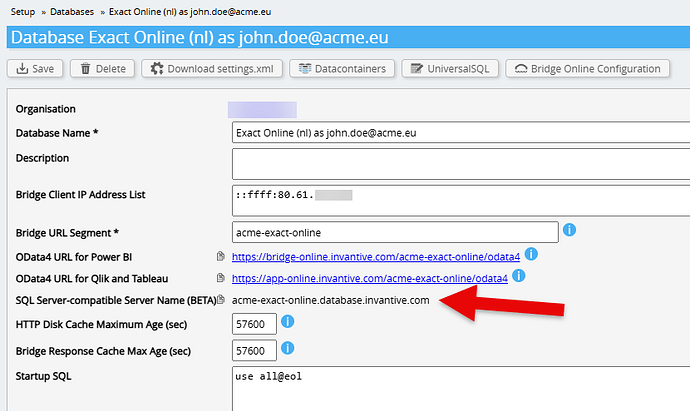
Task: Edit Bridge Client IP Address List
Action: [x=461, y=201]
